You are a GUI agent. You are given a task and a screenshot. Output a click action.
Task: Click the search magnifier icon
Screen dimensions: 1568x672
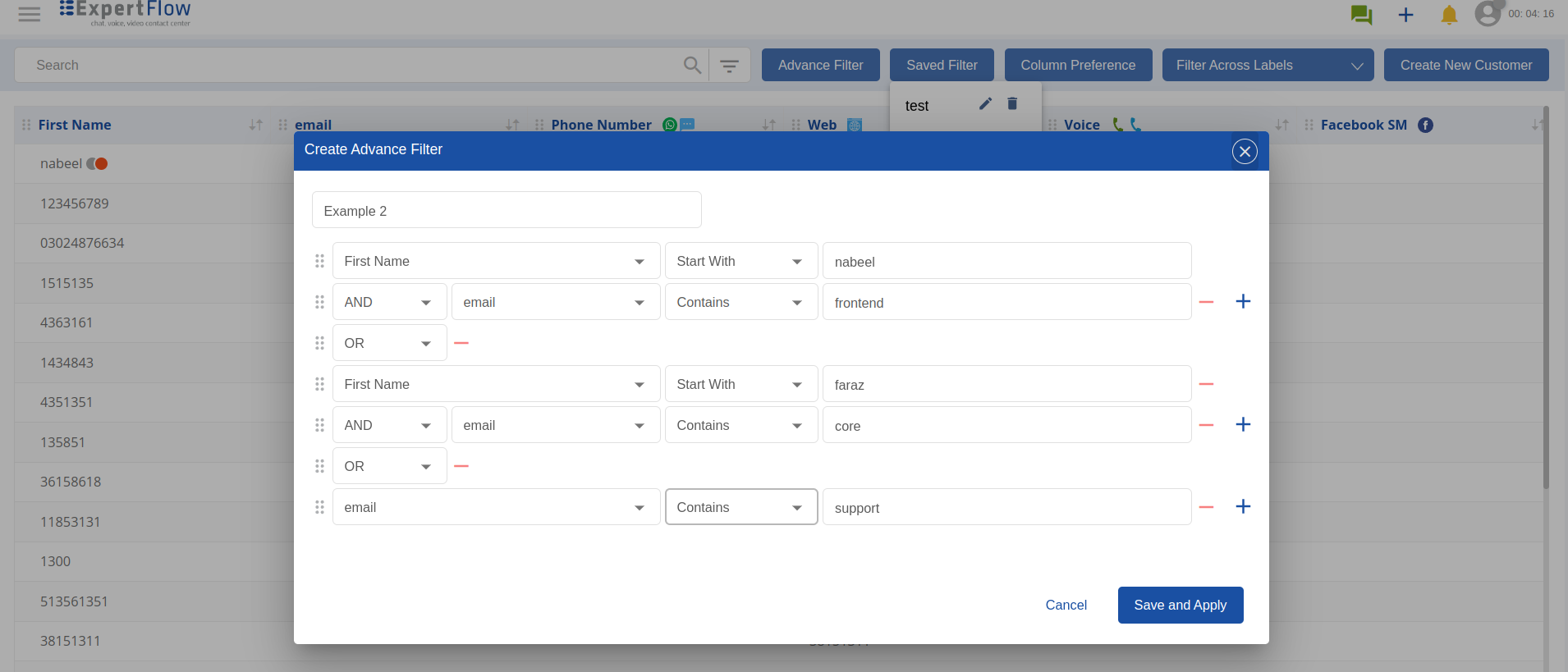pyautogui.click(x=692, y=65)
